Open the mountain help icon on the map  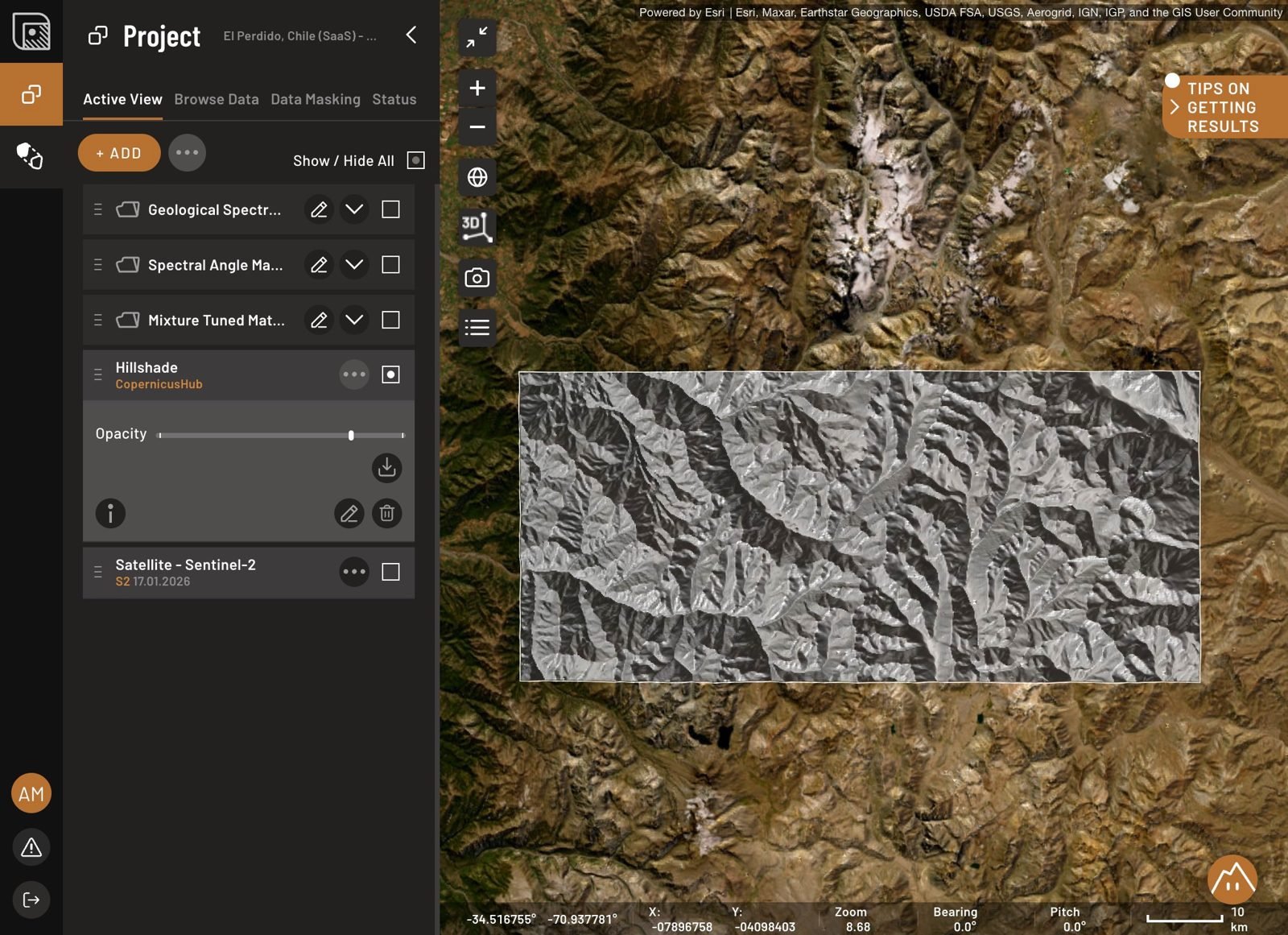(x=1232, y=879)
